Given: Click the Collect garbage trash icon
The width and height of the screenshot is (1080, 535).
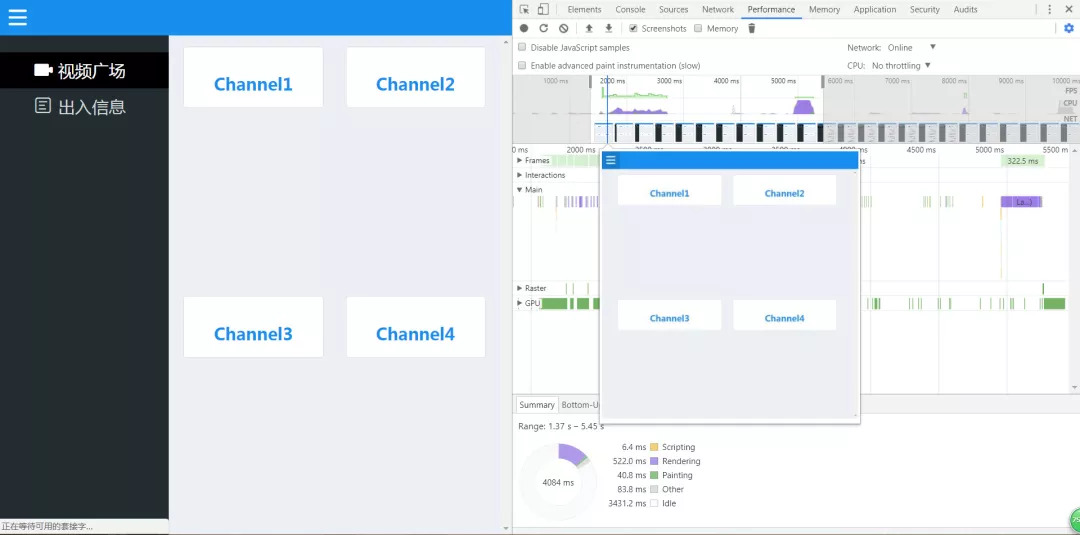Looking at the screenshot, I should 751,28.
